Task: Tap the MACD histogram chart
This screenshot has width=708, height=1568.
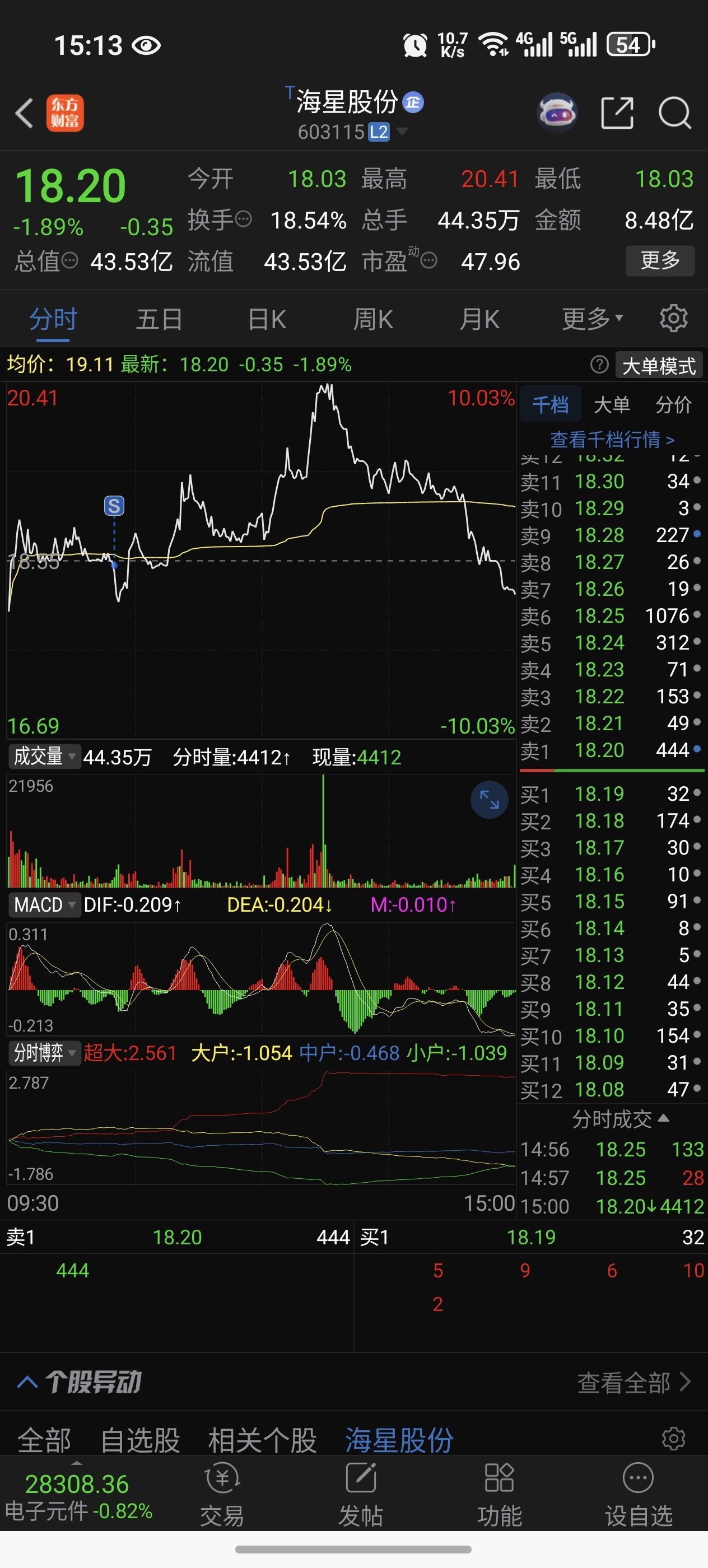Action: pos(261,979)
